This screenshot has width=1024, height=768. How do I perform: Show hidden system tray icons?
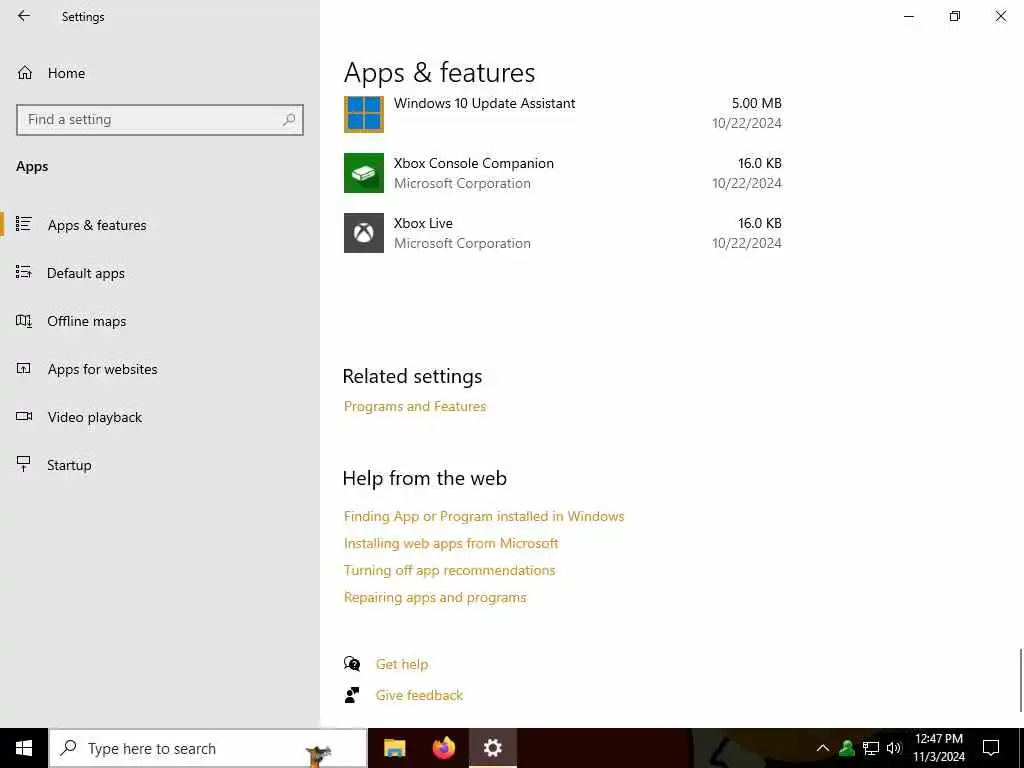[x=823, y=748]
